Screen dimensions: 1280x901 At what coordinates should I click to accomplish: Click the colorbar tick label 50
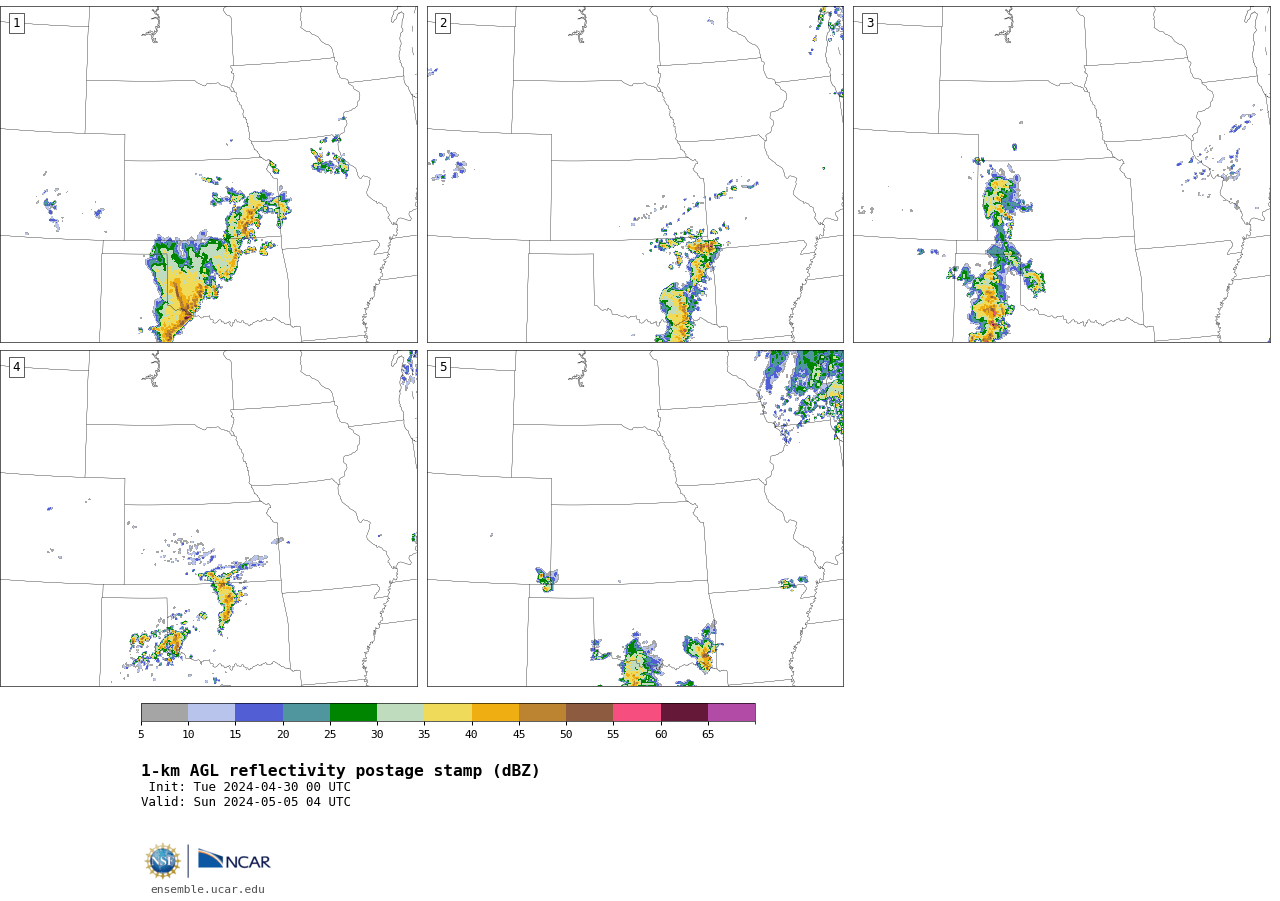pyautogui.click(x=566, y=735)
